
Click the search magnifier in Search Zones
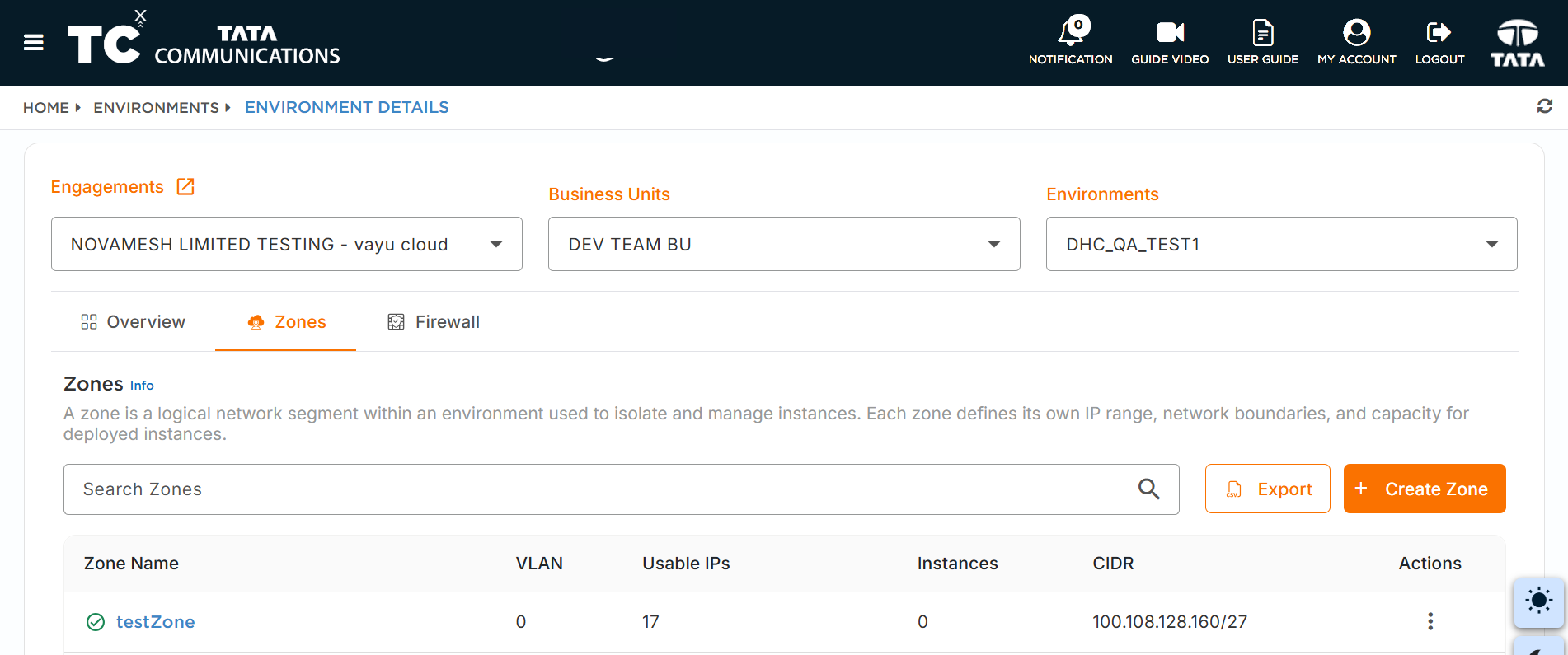[x=1148, y=489]
